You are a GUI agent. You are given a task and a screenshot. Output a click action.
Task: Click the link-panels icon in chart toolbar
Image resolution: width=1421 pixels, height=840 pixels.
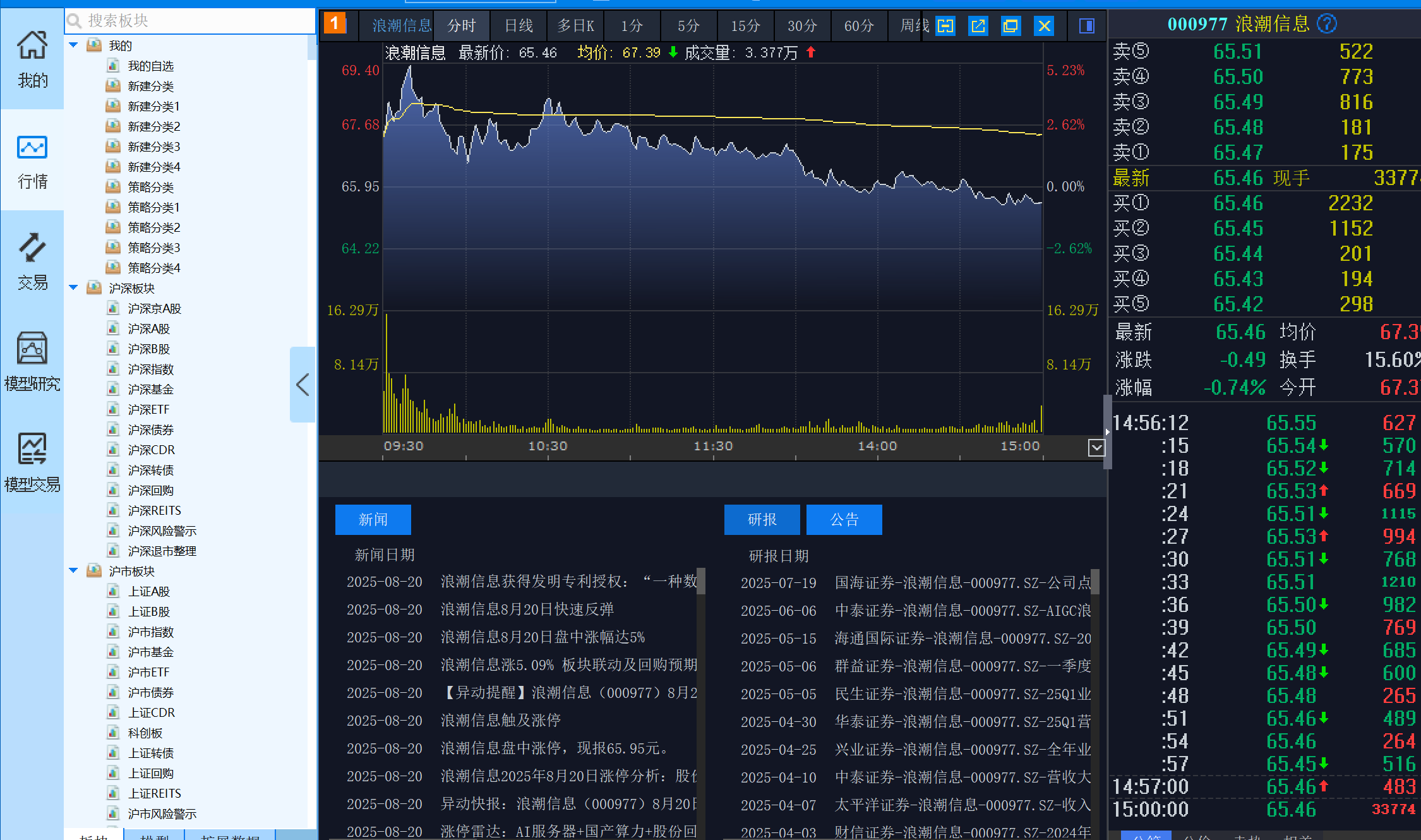click(x=945, y=26)
